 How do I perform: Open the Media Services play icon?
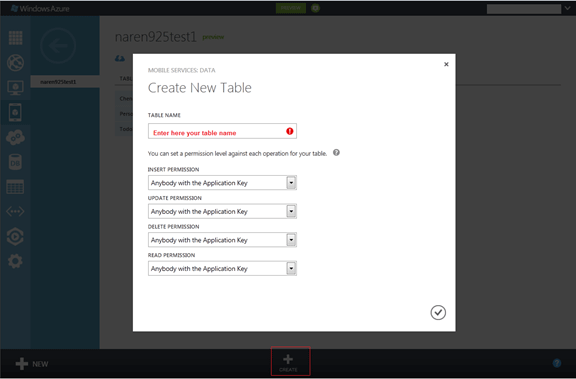pos(15,237)
